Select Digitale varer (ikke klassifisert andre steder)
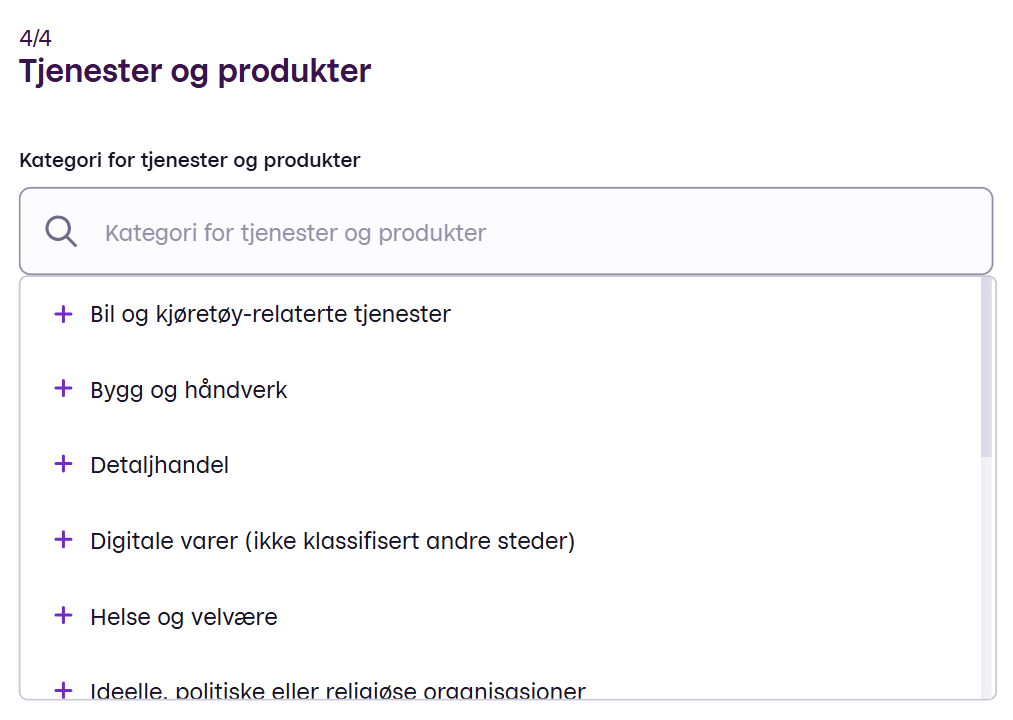The height and width of the screenshot is (720, 1013). [332, 541]
